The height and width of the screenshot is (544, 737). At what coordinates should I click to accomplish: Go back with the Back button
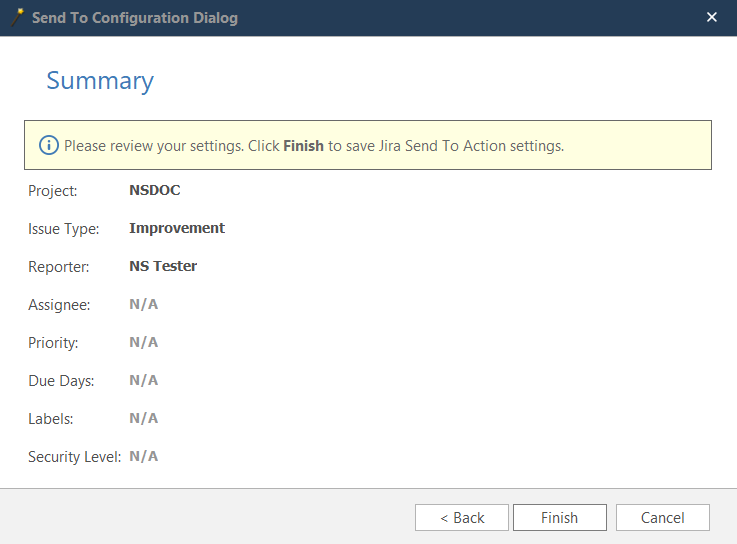462,517
